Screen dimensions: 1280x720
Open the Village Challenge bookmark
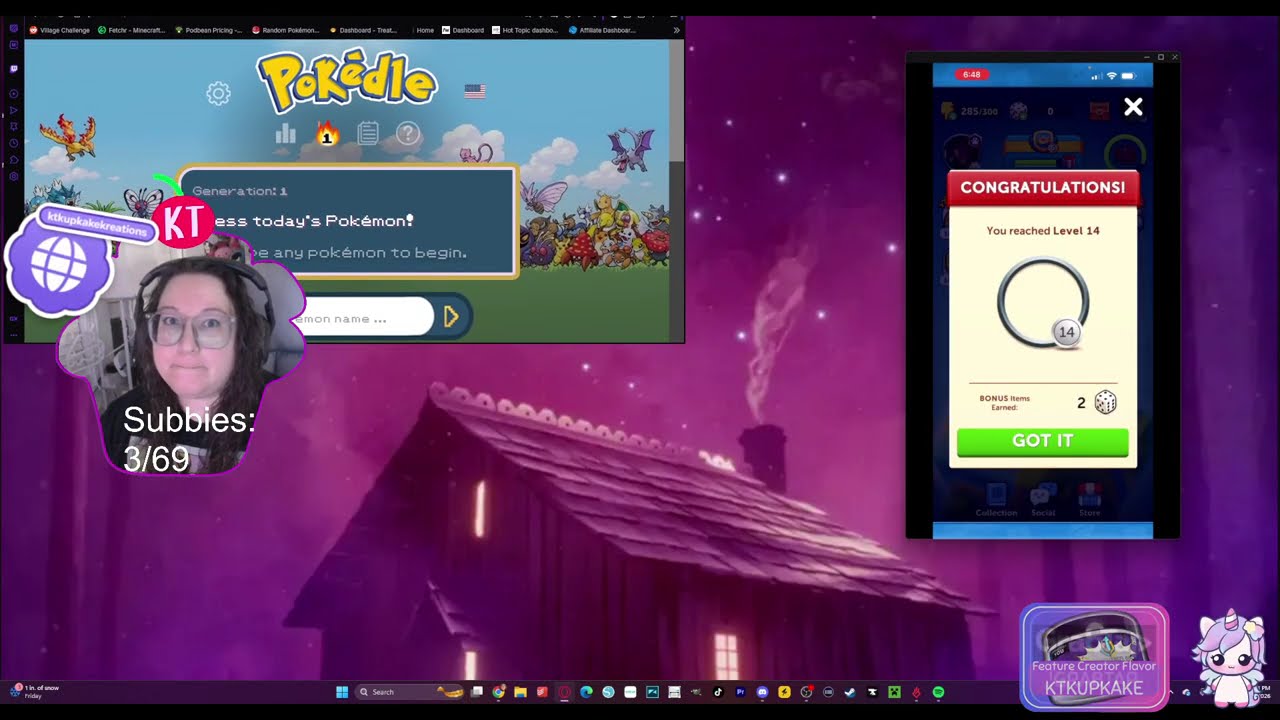tap(60, 30)
